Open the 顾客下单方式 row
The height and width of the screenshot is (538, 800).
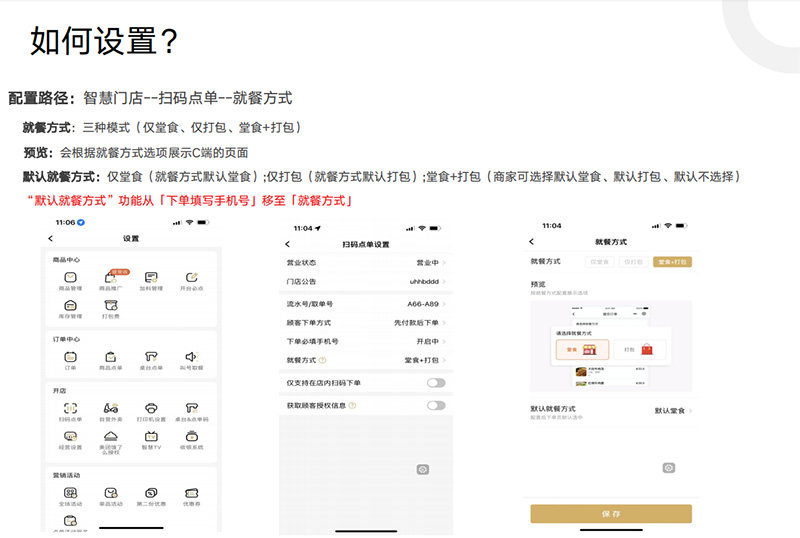point(366,323)
